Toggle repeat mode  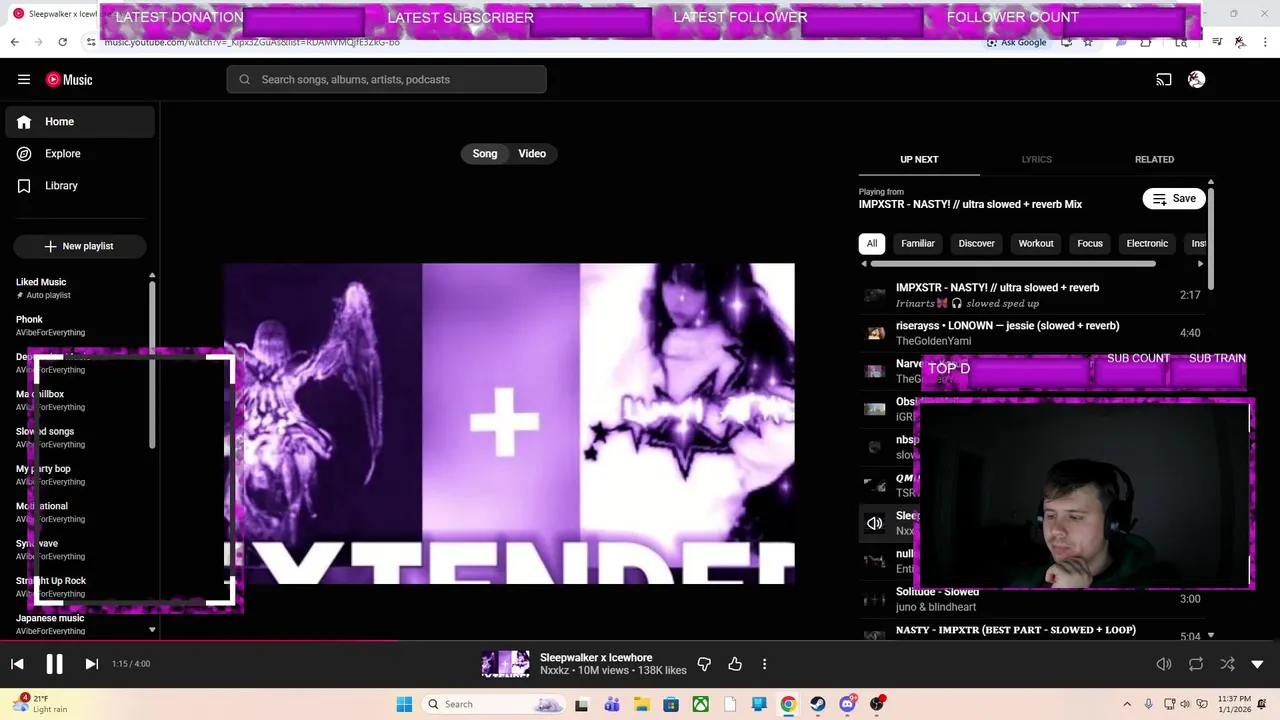1196,664
